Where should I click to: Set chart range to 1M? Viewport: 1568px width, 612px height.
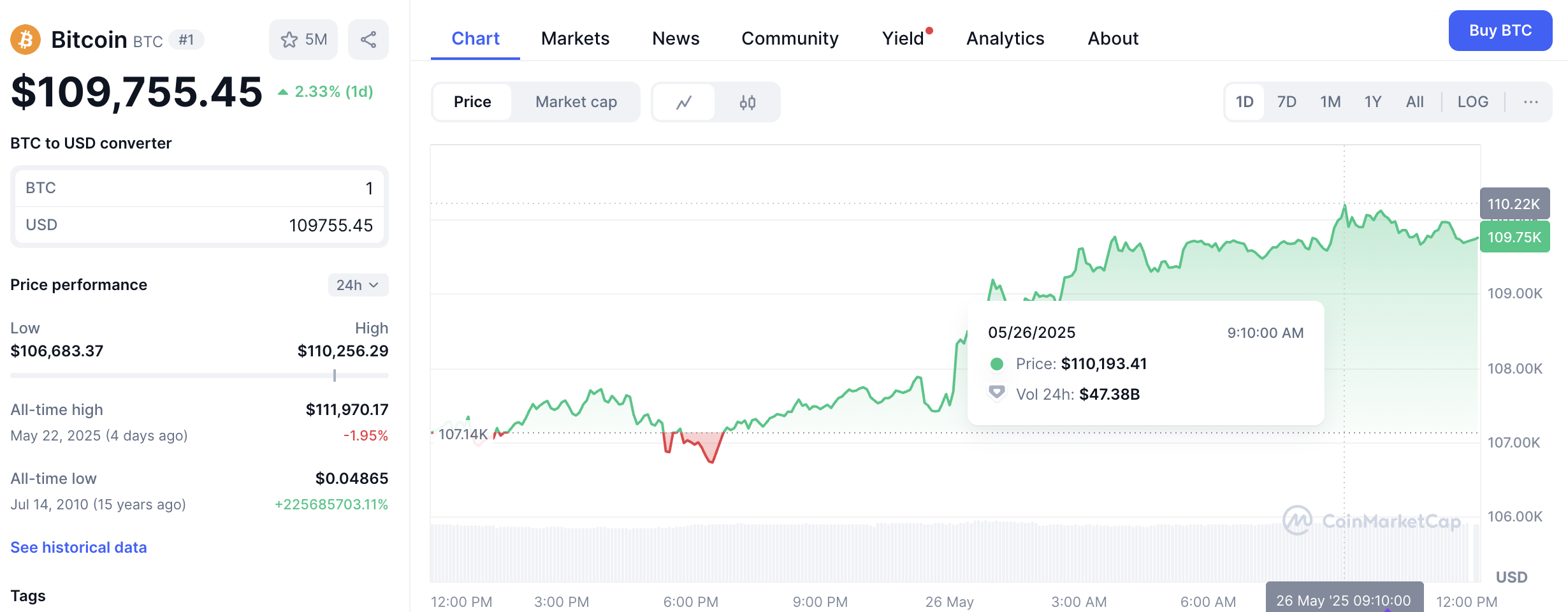[x=1330, y=102]
